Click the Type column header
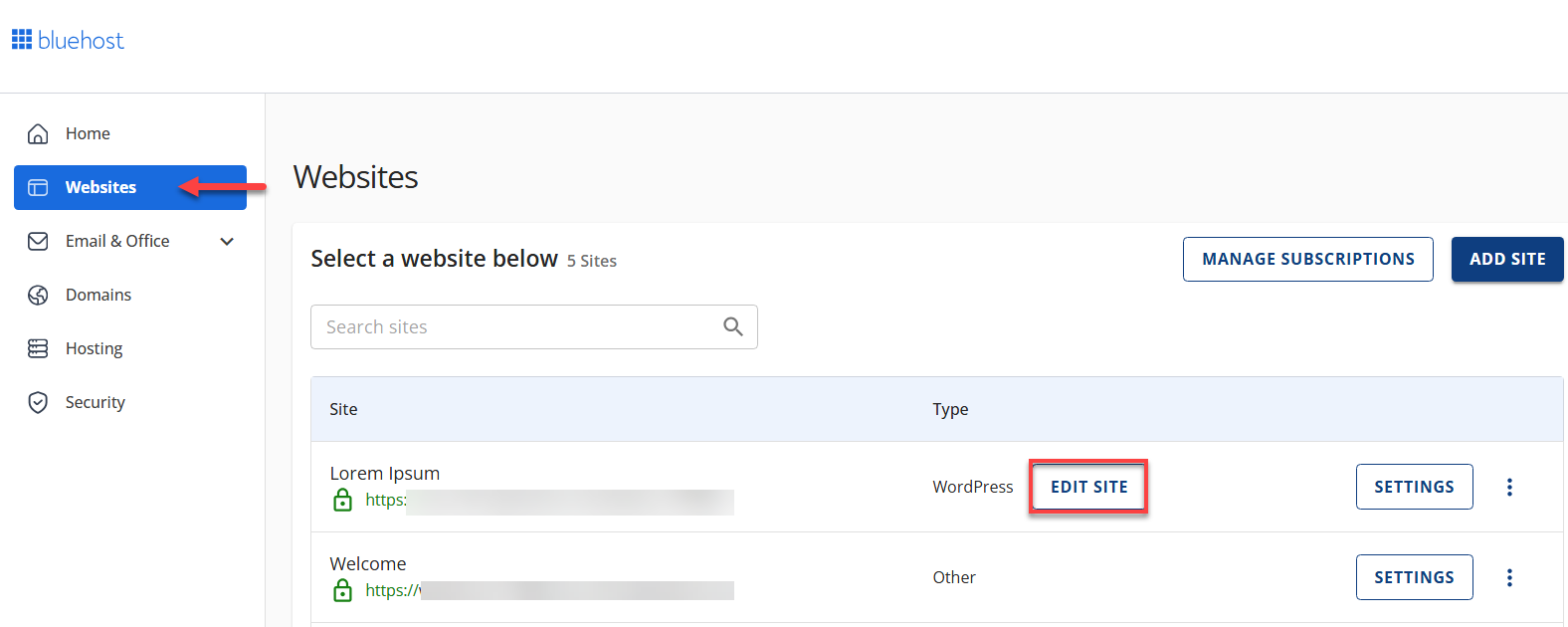Image resolution: width=1568 pixels, height=627 pixels. tap(950, 409)
